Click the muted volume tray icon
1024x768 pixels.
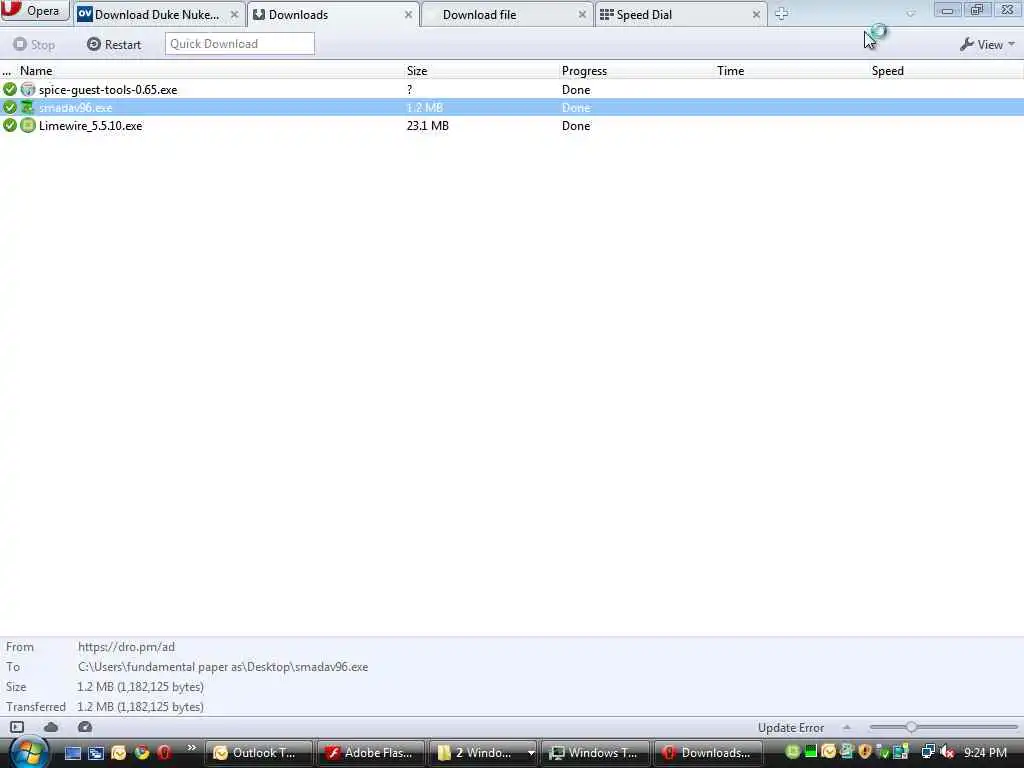pos(948,752)
